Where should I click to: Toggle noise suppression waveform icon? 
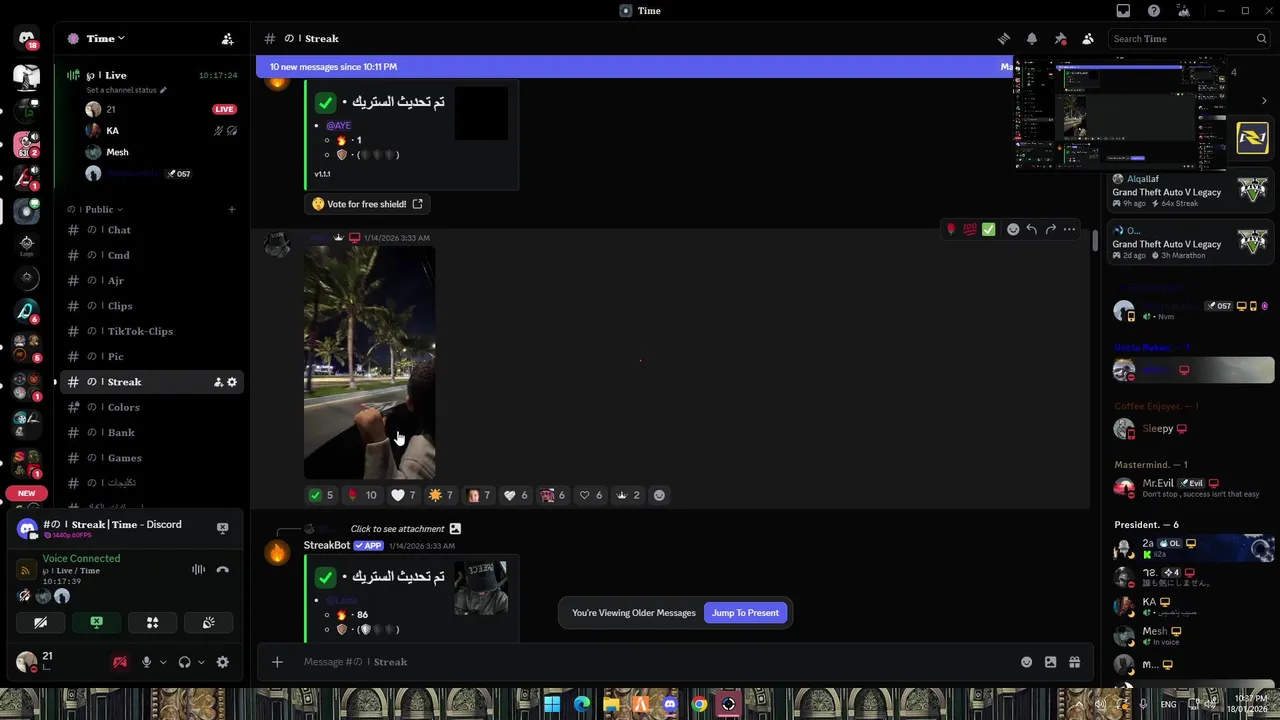(198, 570)
